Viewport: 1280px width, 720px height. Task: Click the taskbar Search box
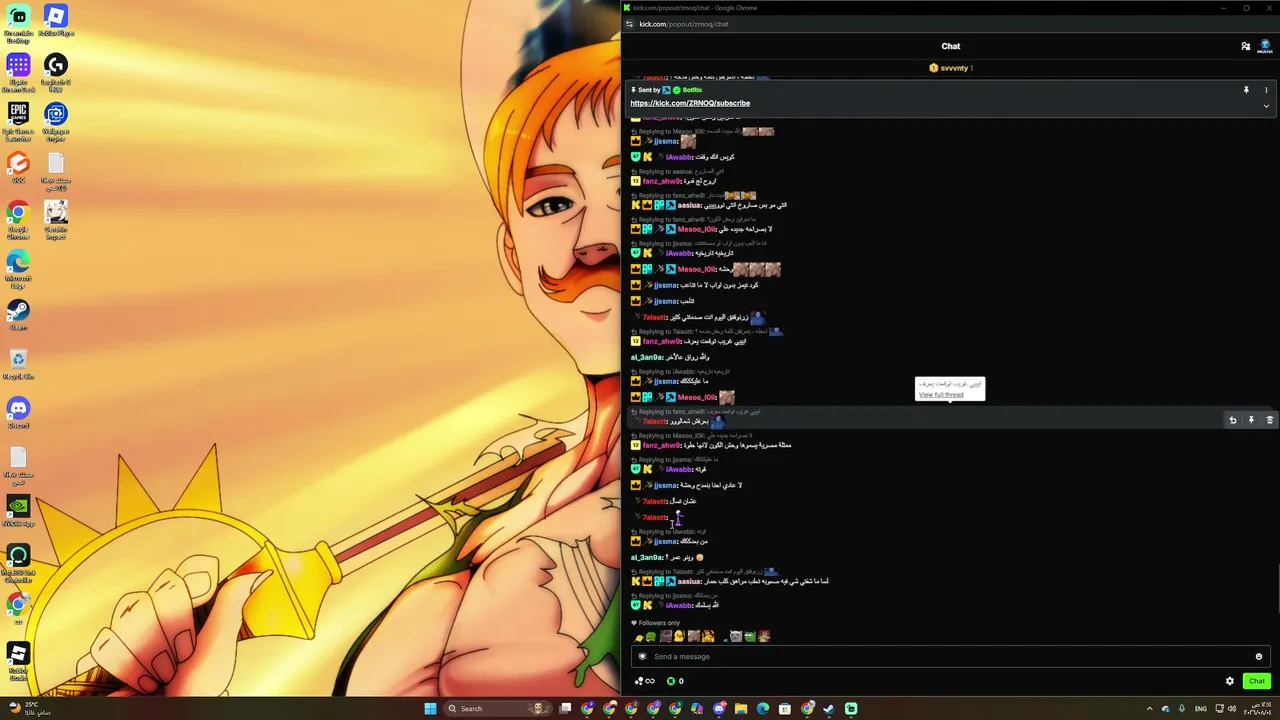[x=500, y=708]
